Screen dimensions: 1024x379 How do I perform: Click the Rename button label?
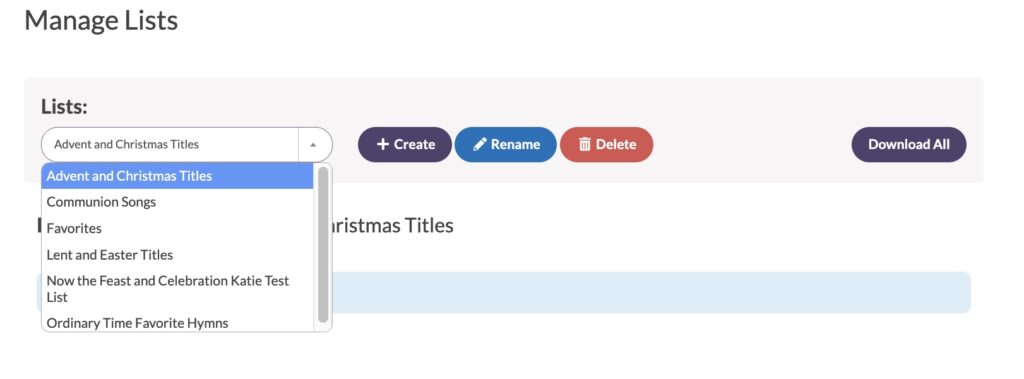click(x=515, y=144)
